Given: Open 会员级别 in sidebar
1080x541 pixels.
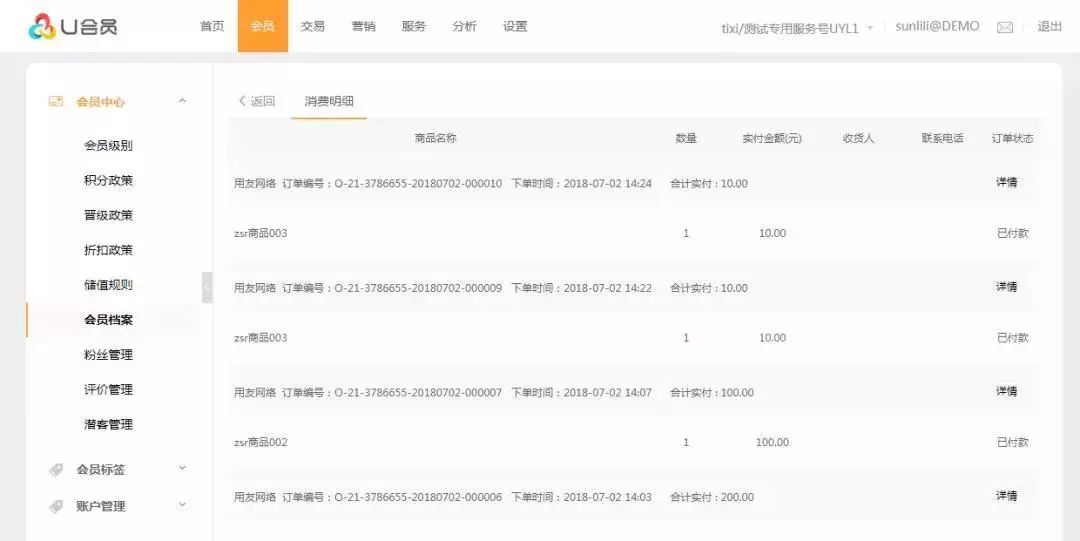Looking at the screenshot, I should click(108, 145).
